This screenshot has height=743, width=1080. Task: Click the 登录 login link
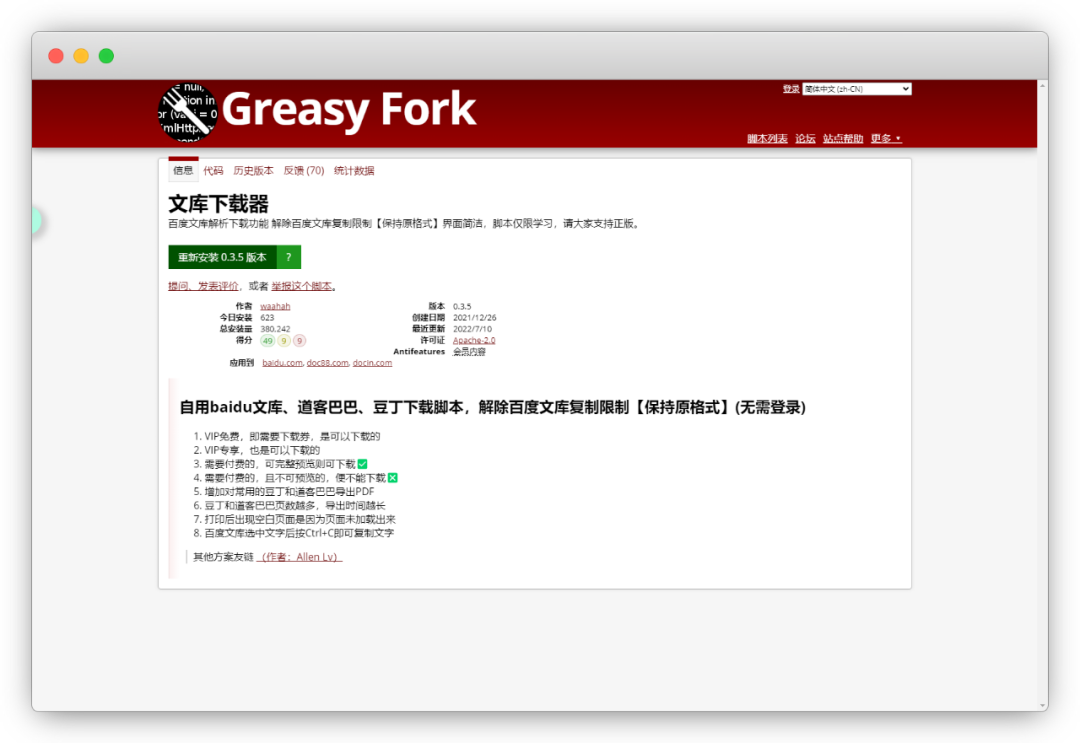point(791,89)
